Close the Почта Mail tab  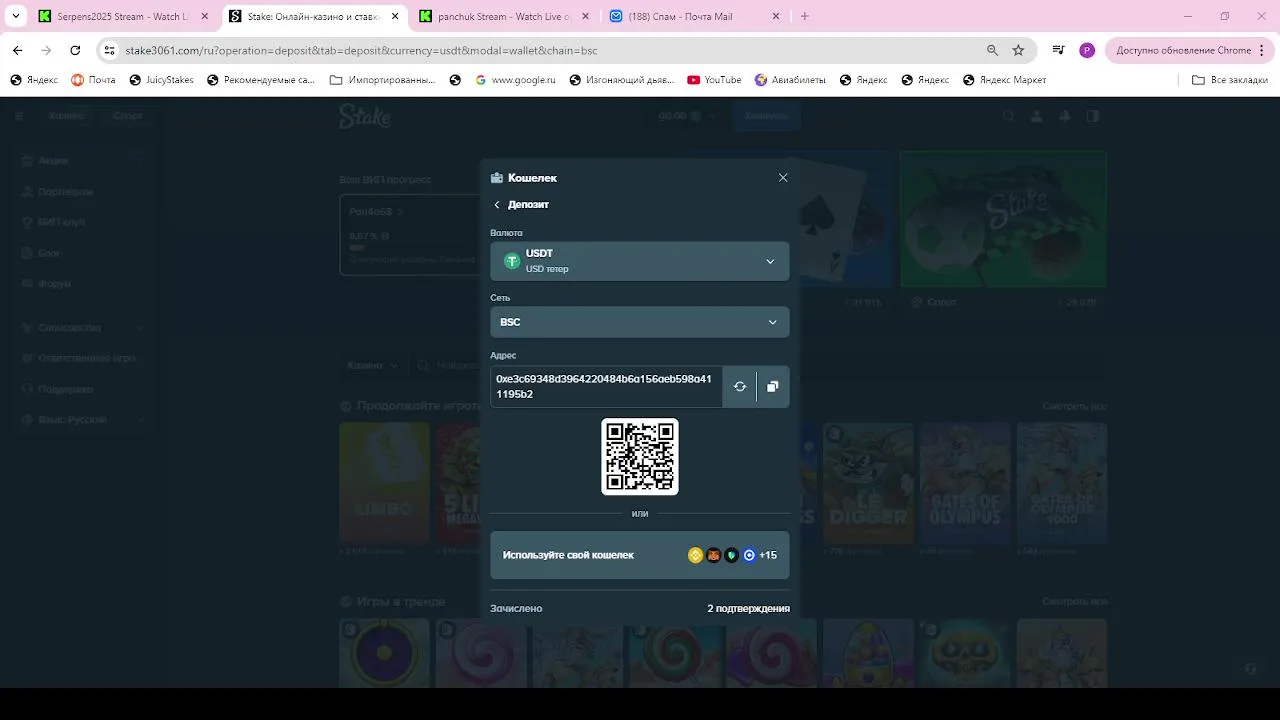pyautogui.click(x=775, y=16)
